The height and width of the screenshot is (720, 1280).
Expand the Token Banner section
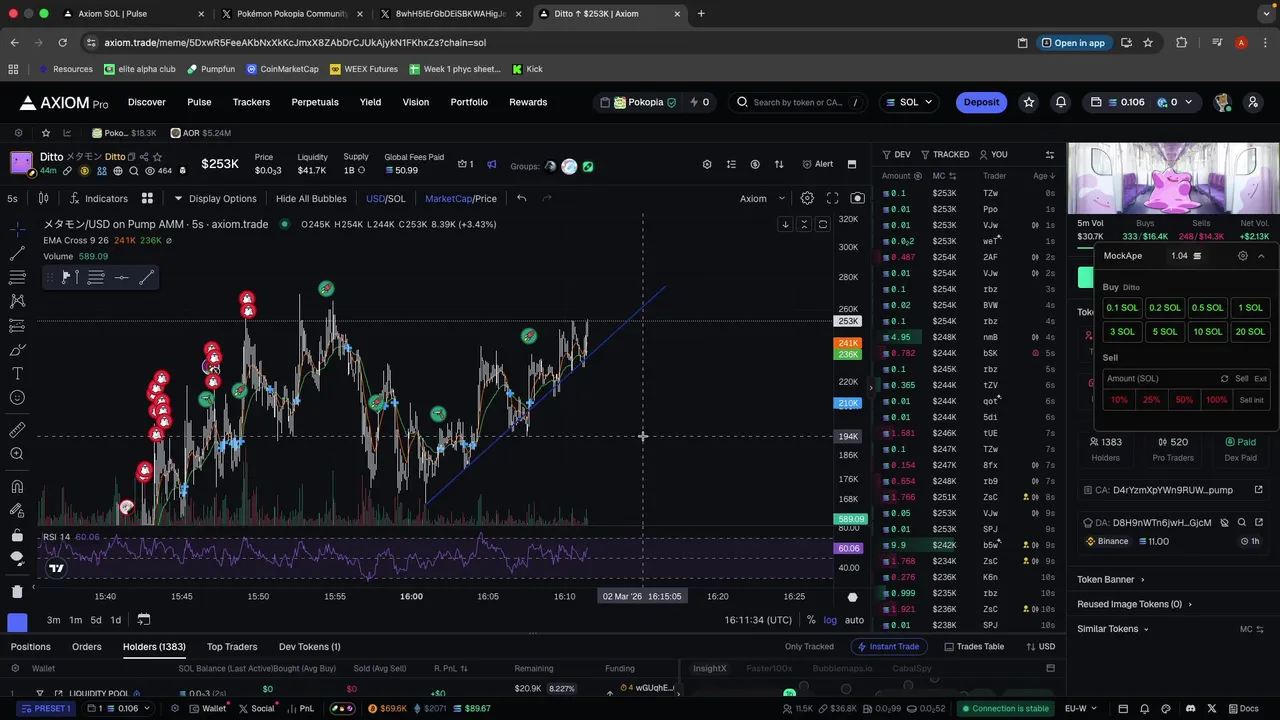tap(1111, 579)
